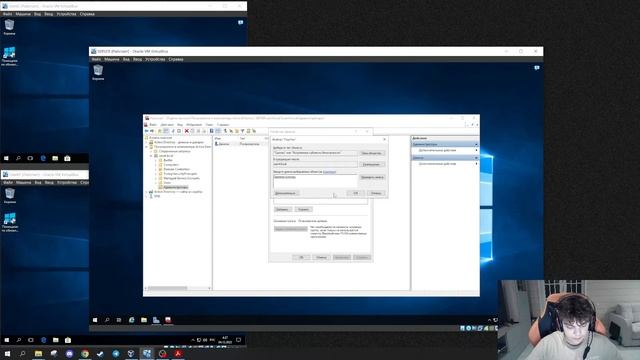Open Edge in top-left VM taskbar
640x360 pixels.
pyautogui.click(x=43, y=158)
